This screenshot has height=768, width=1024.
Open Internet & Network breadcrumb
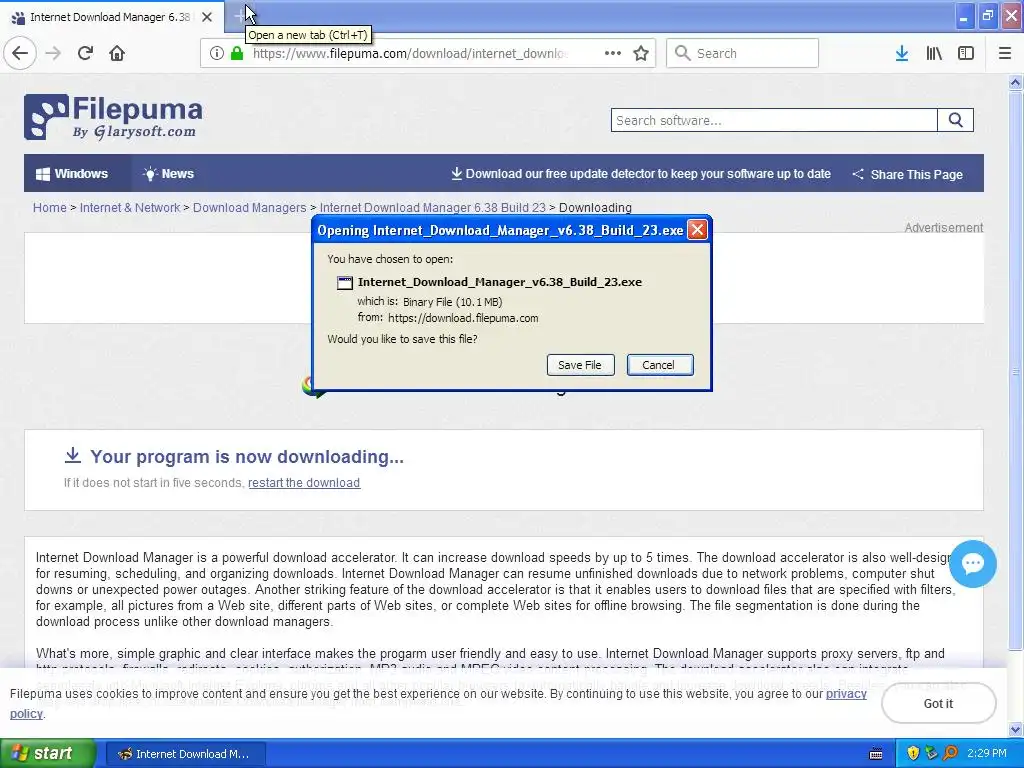[x=130, y=208]
